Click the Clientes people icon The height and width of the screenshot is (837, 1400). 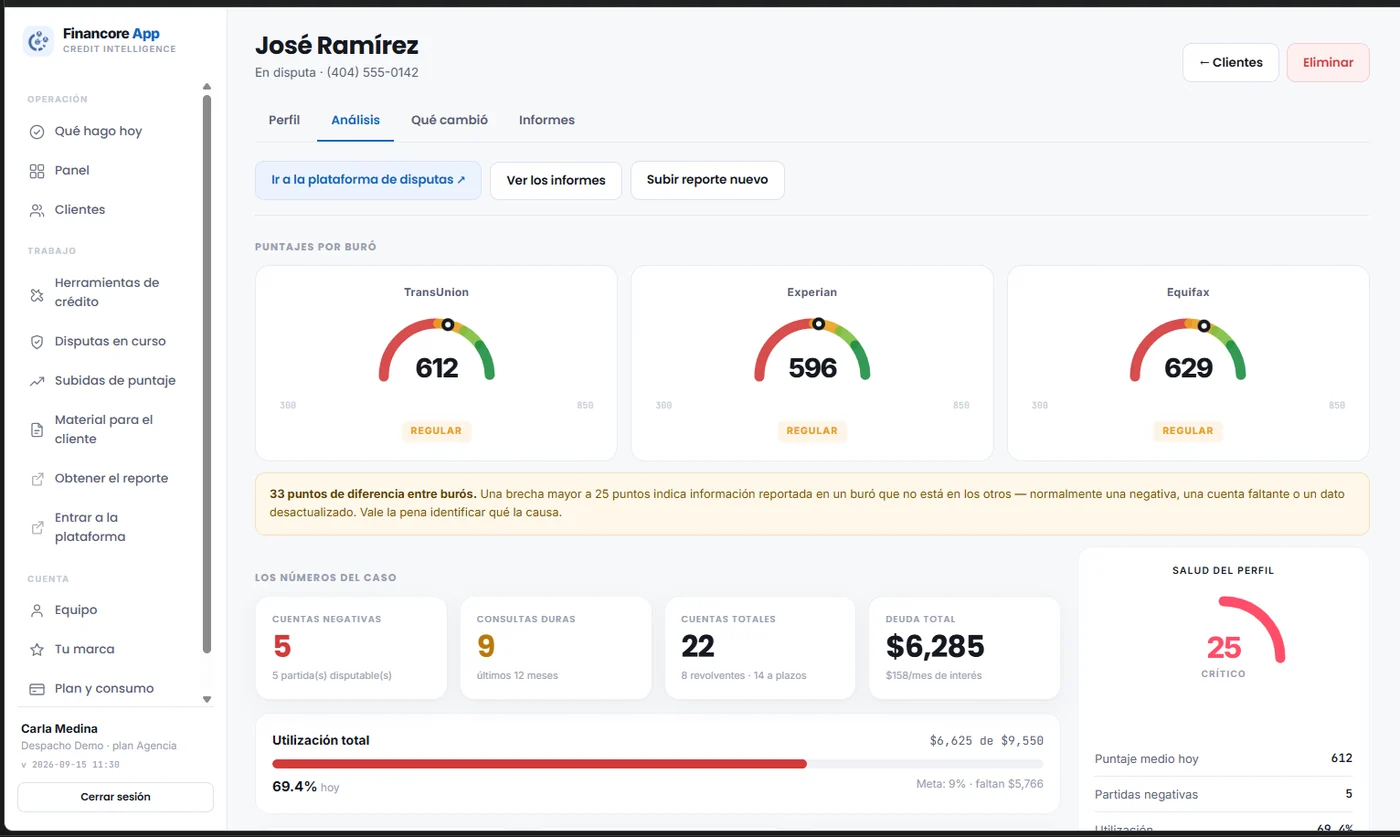pos(37,210)
